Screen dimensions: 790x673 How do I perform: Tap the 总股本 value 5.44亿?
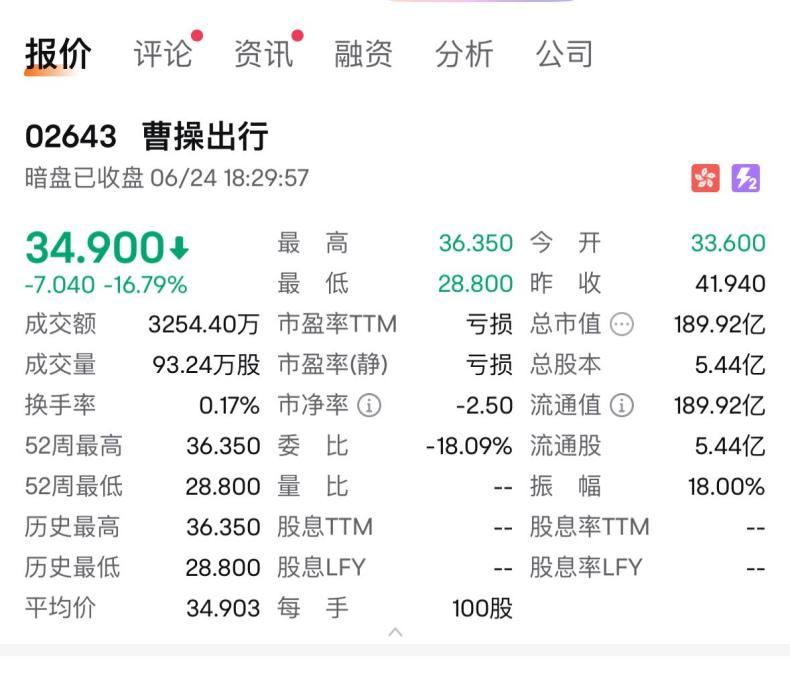pos(730,365)
